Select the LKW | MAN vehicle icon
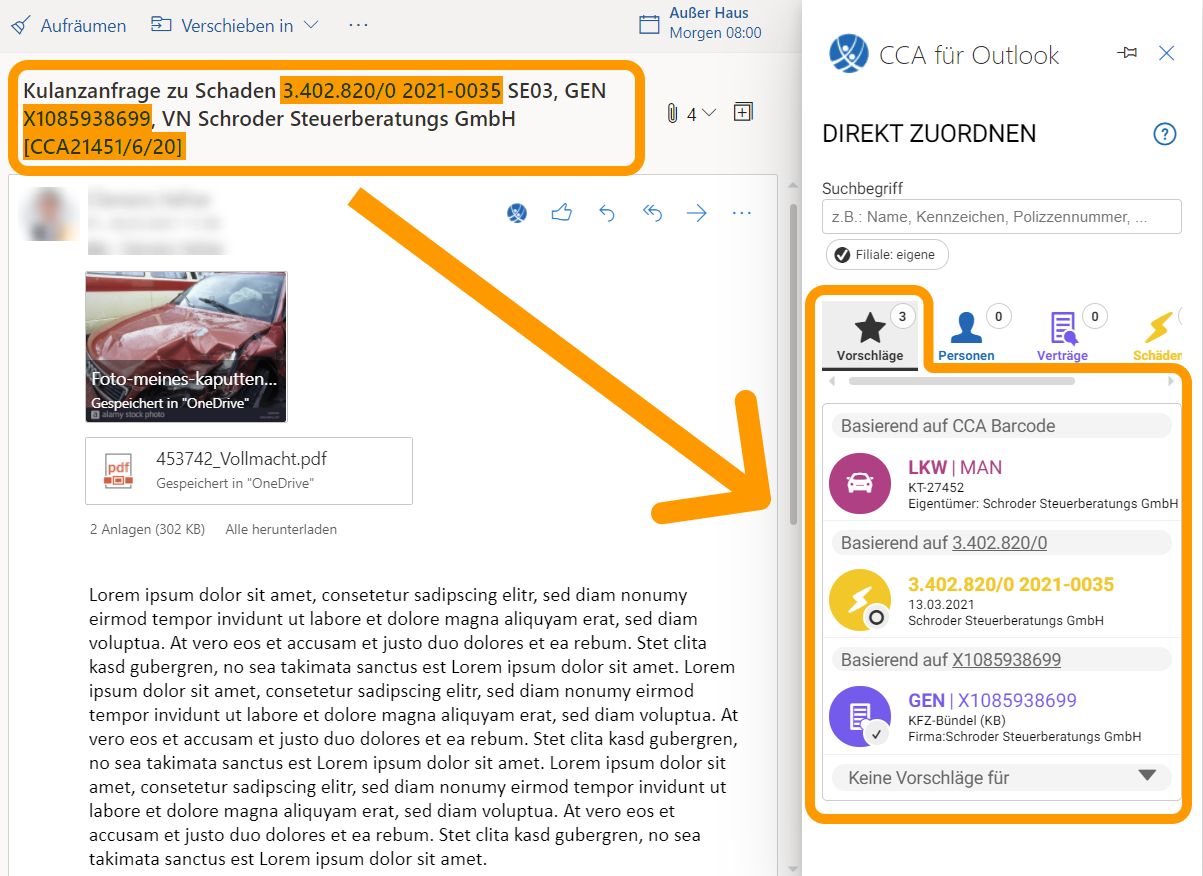The width and height of the screenshot is (1203, 876). tap(860, 483)
